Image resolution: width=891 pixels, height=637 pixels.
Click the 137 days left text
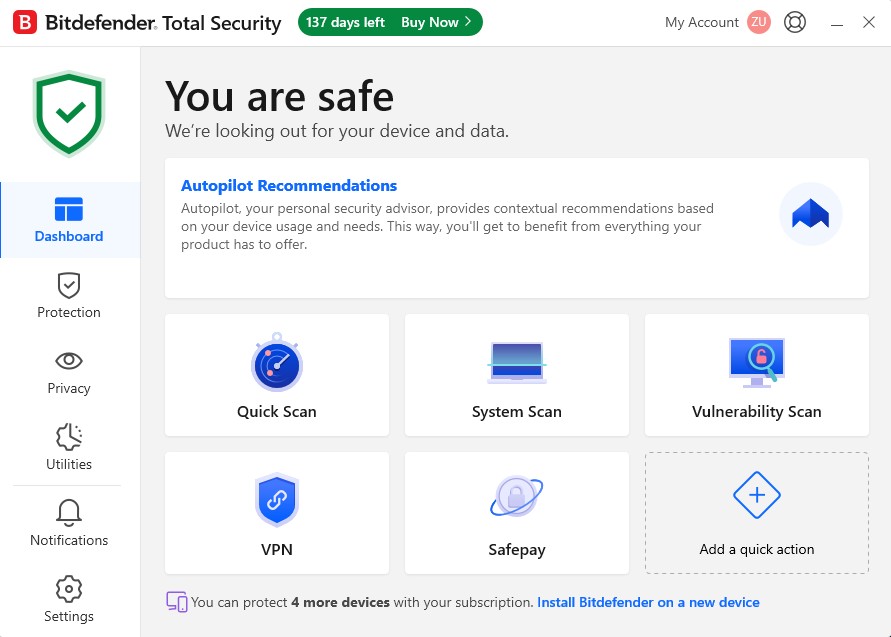[x=345, y=22]
